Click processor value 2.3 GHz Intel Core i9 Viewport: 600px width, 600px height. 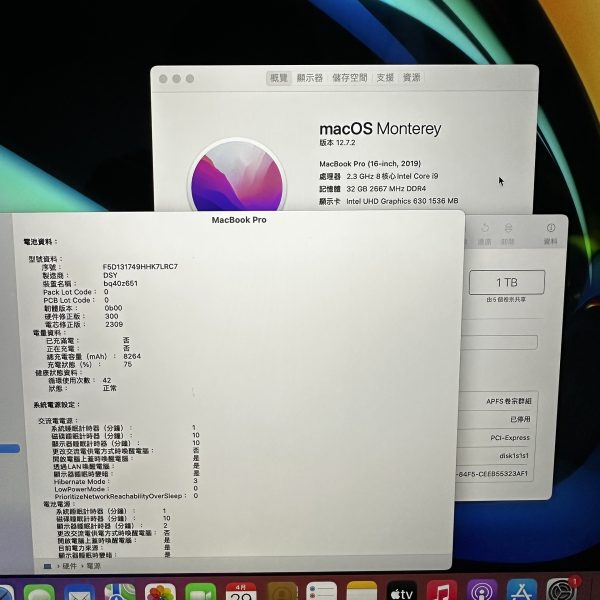(x=392, y=176)
